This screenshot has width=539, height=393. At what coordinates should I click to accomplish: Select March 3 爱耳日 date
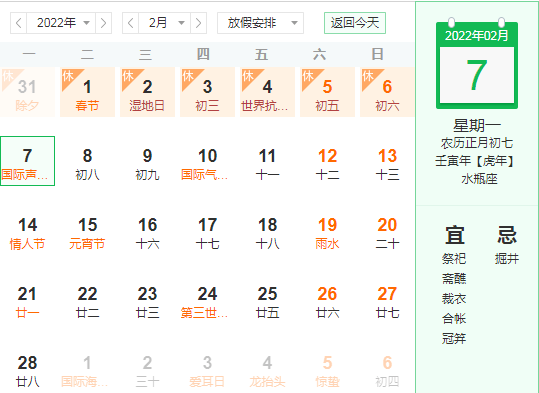point(207,368)
